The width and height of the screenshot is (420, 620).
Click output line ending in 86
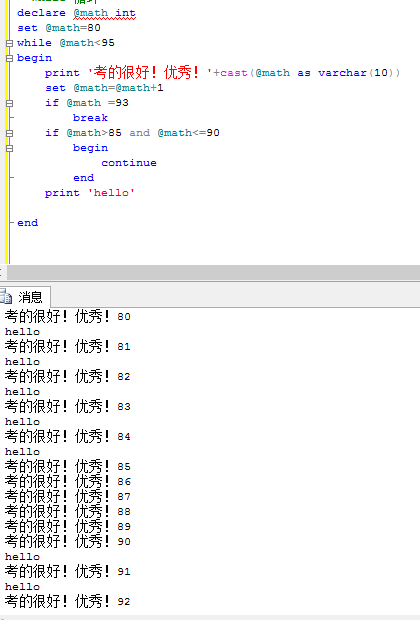pos(68,482)
